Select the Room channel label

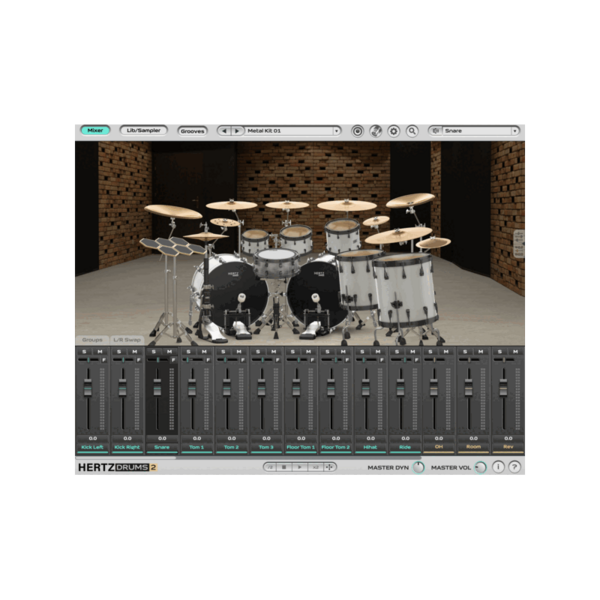tap(474, 447)
